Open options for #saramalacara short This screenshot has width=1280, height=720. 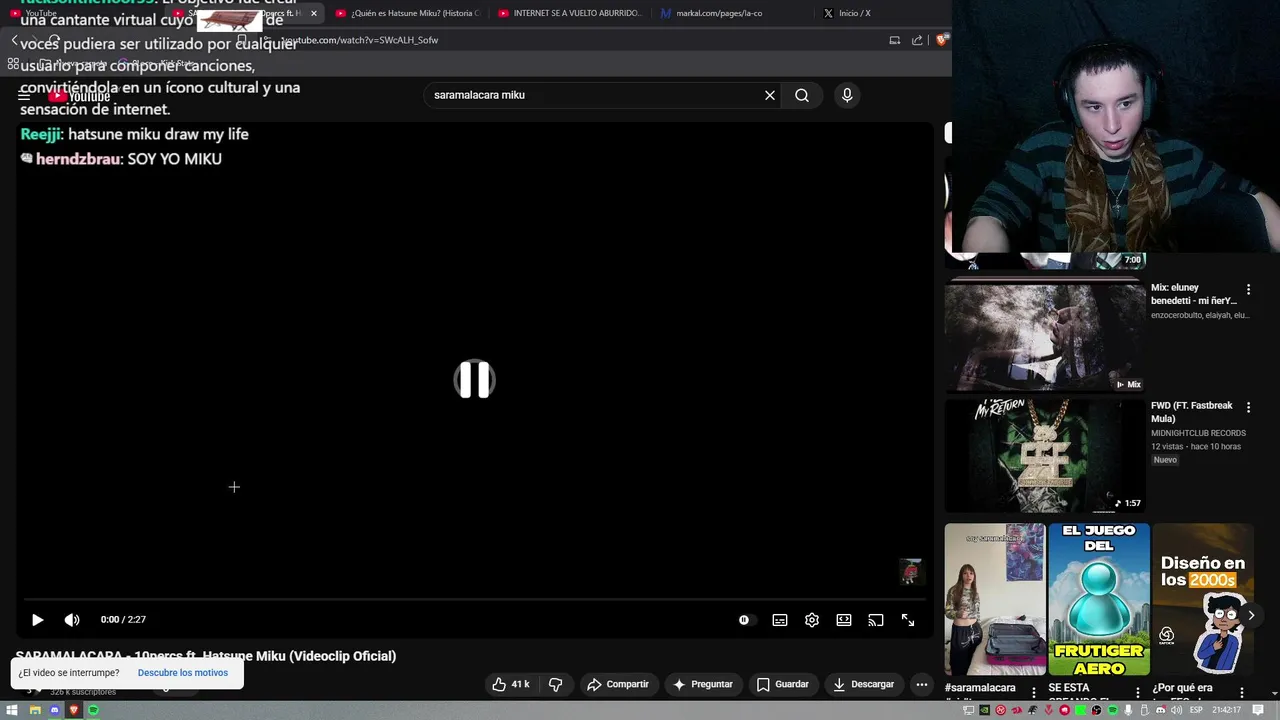(x=1034, y=692)
